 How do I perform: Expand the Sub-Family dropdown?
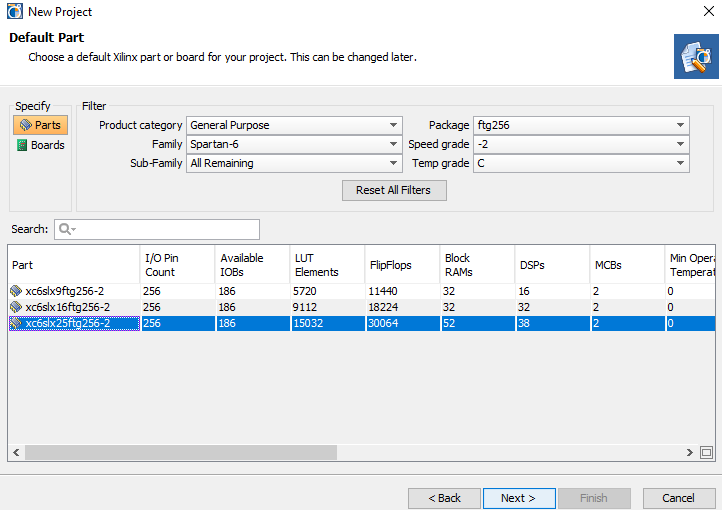pyautogui.click(x=294, y=163)
